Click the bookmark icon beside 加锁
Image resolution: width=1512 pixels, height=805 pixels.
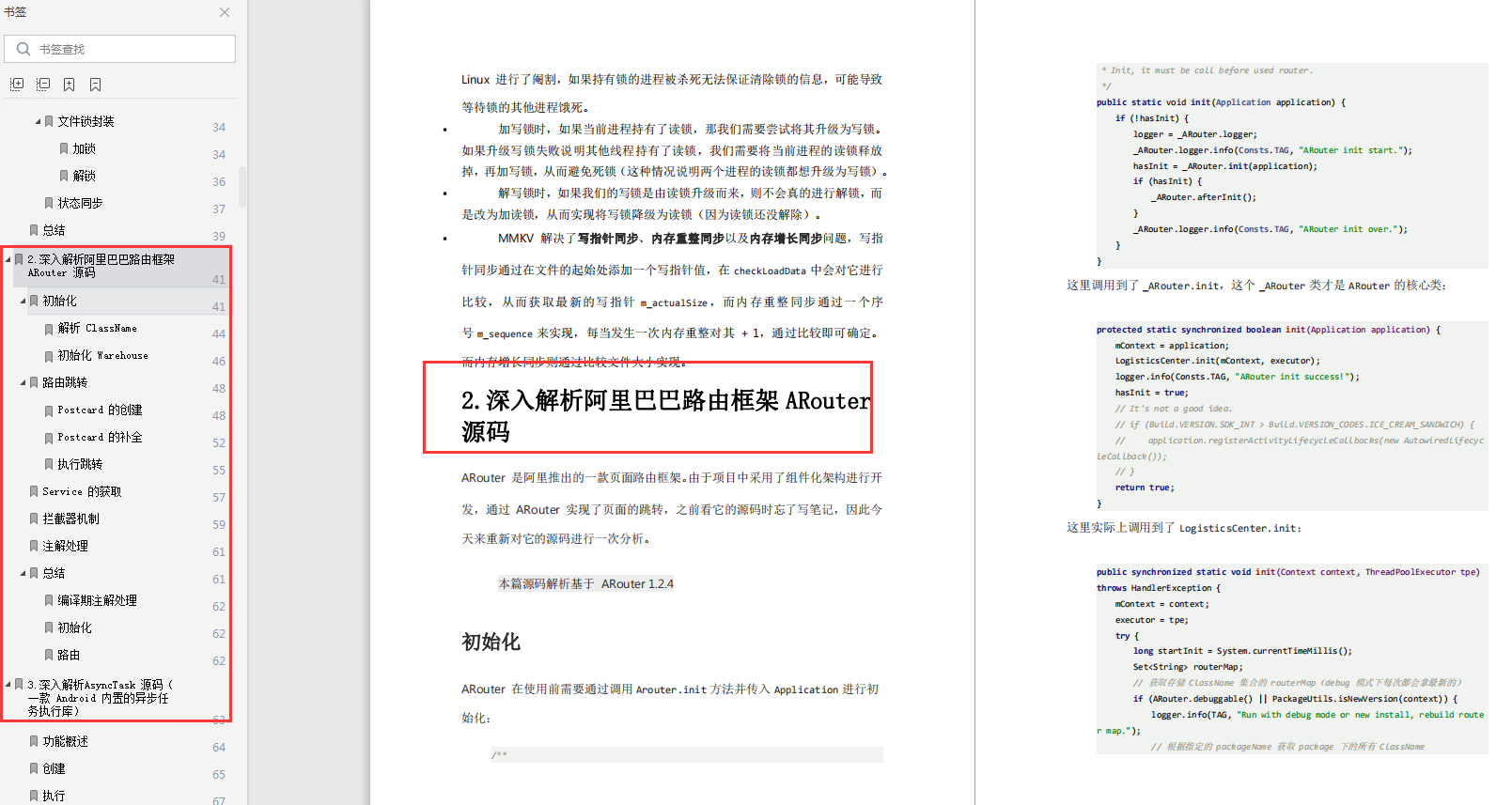(64, 148)
